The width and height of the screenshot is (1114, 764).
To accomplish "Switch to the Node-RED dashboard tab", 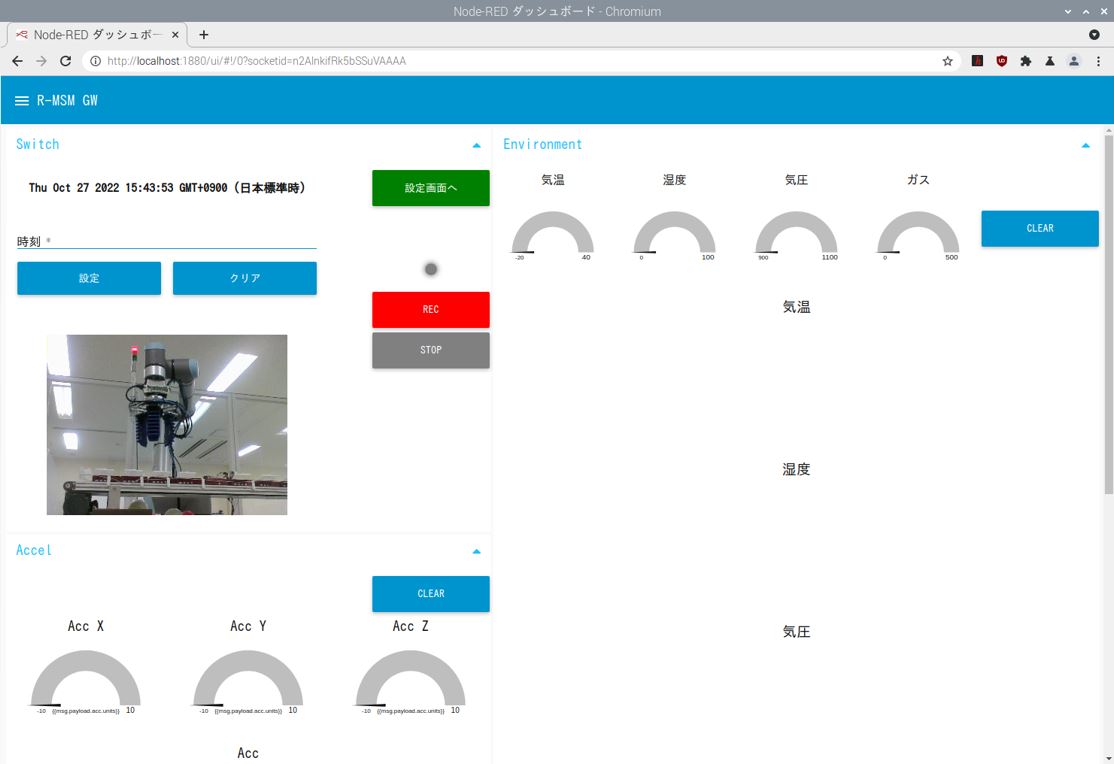I will 95,34.
